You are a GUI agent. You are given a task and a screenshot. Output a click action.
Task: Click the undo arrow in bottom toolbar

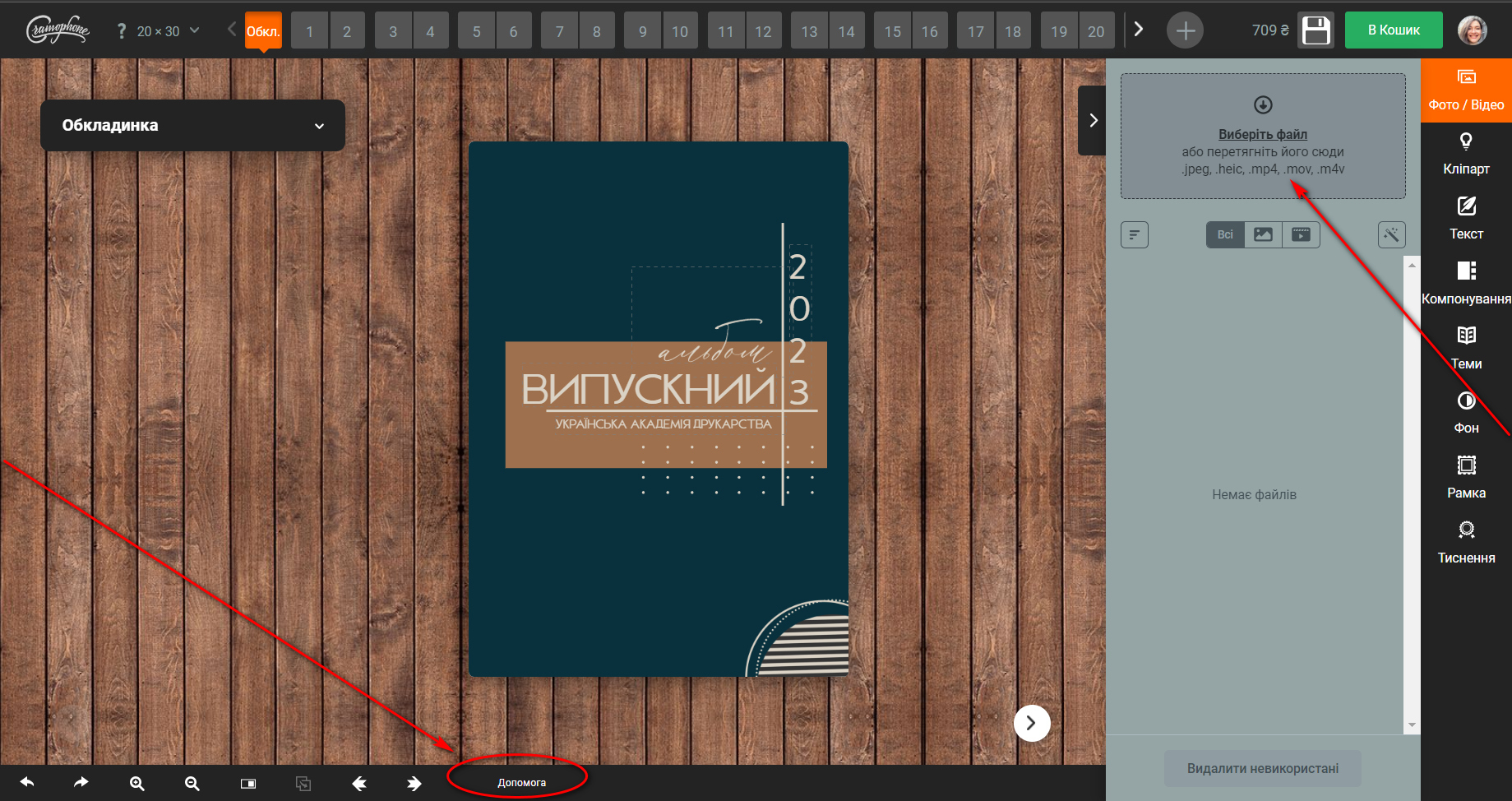[27, 783]
